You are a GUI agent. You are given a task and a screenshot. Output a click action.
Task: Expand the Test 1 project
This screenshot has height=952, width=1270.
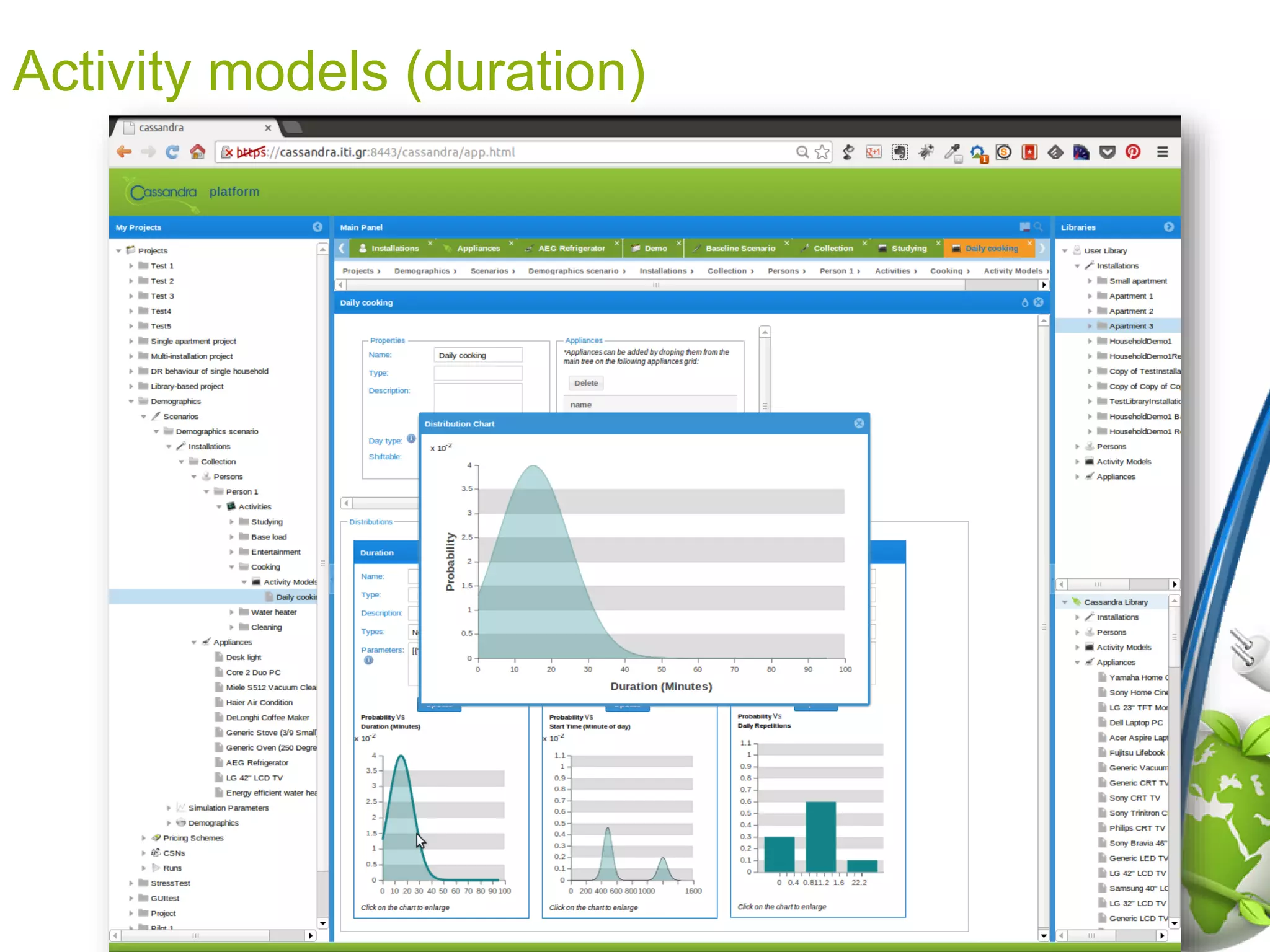click(x=131, y=266)
